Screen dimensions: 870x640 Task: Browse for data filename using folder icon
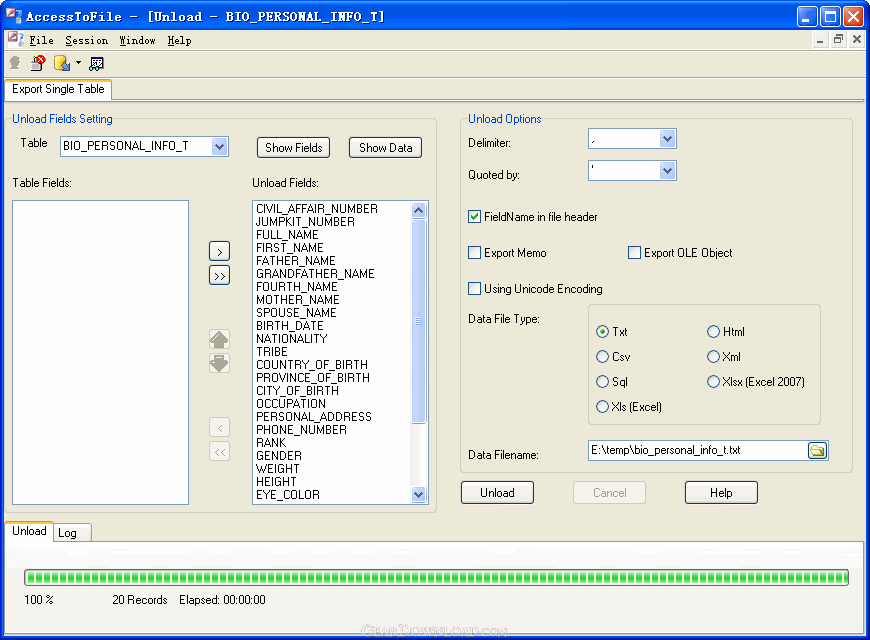pos(817,450)
